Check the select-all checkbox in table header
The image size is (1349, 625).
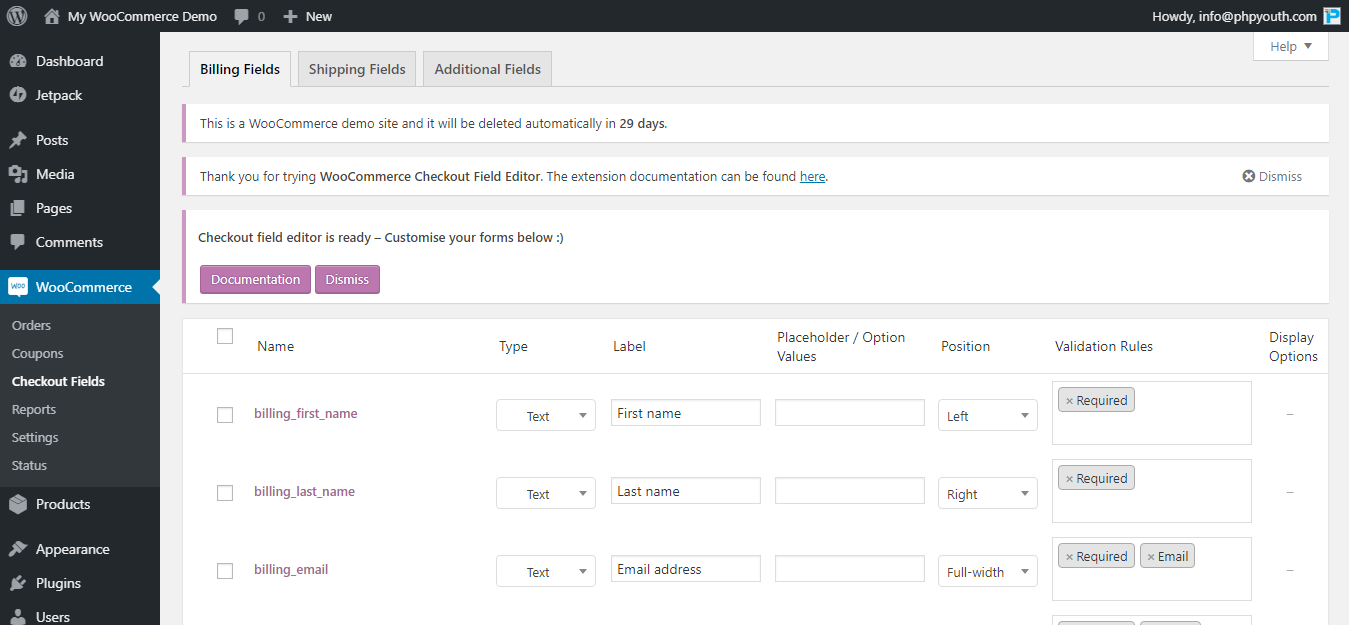(x=224, y=337)
